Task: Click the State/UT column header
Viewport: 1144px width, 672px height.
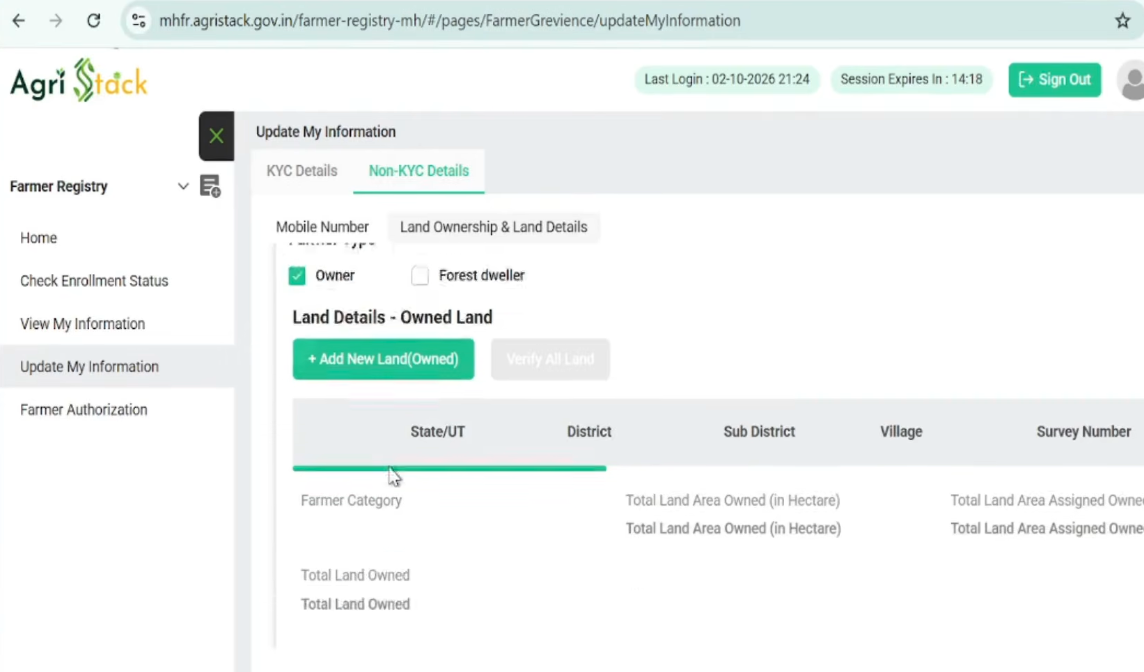Action: pos(438,432)
